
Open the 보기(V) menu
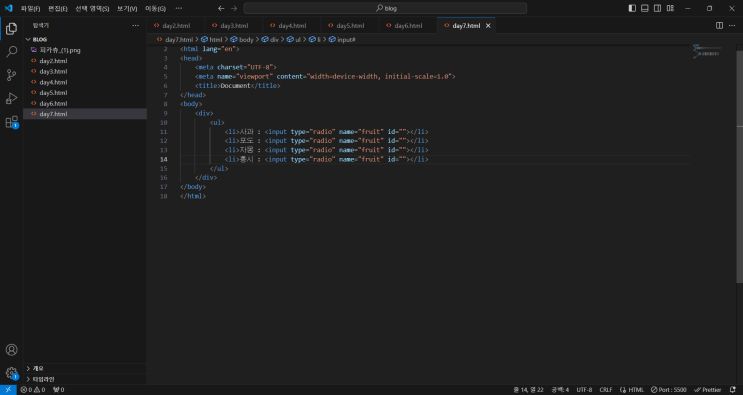127,9
